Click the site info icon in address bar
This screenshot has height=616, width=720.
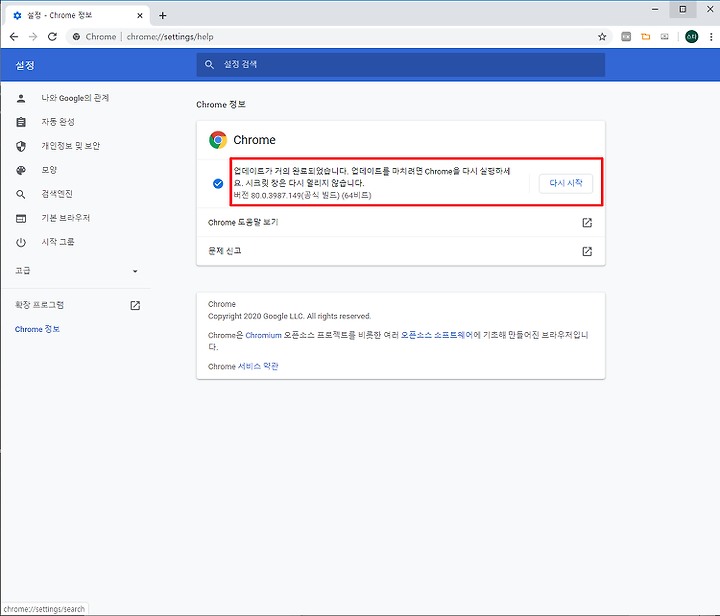[77, 37]
